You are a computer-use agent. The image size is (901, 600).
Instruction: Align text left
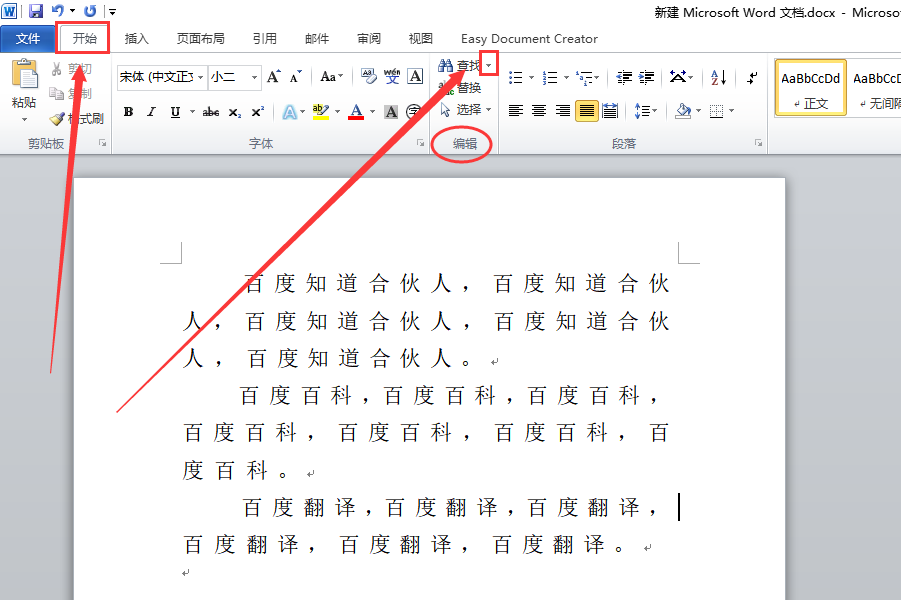pos(515,111)
